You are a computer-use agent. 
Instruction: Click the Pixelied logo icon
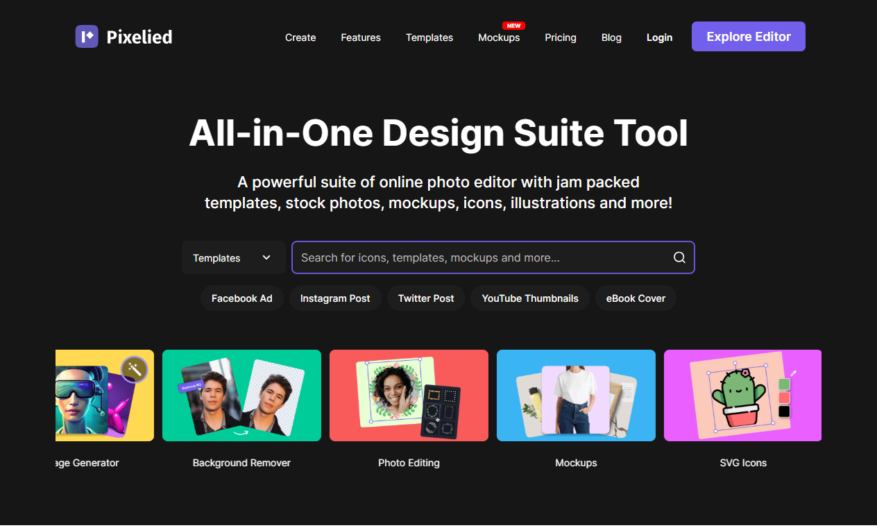[87, 36]
